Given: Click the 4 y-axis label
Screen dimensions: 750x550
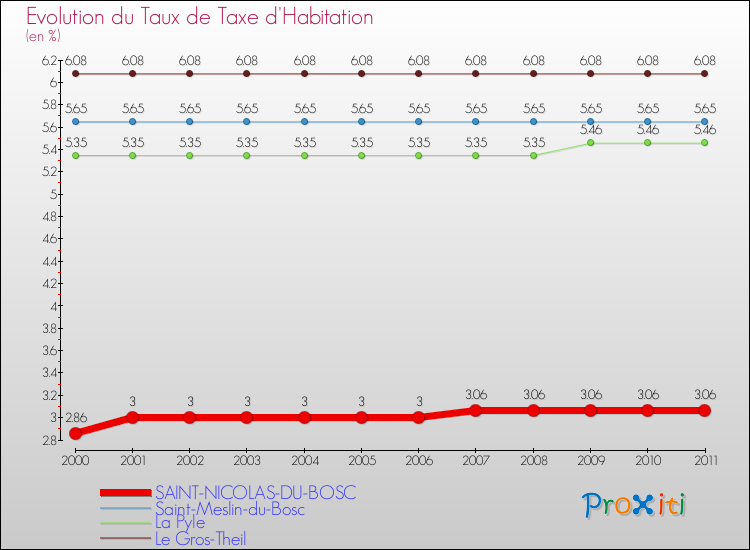Looking at the screenshot, I should [x=54, y=306].
